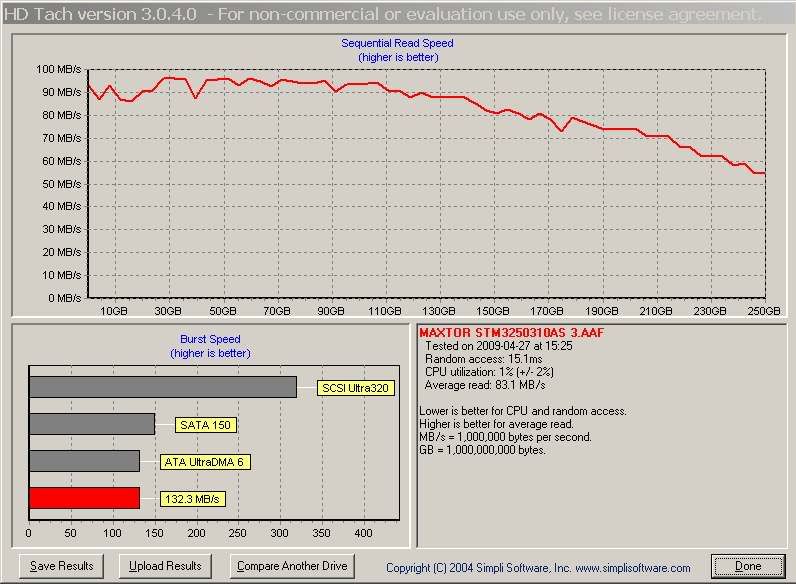The width and height of the screenshot is (796, 584).
Task: Click the Sequential Read Speed chart title
Action: click(x=397, y=44)
